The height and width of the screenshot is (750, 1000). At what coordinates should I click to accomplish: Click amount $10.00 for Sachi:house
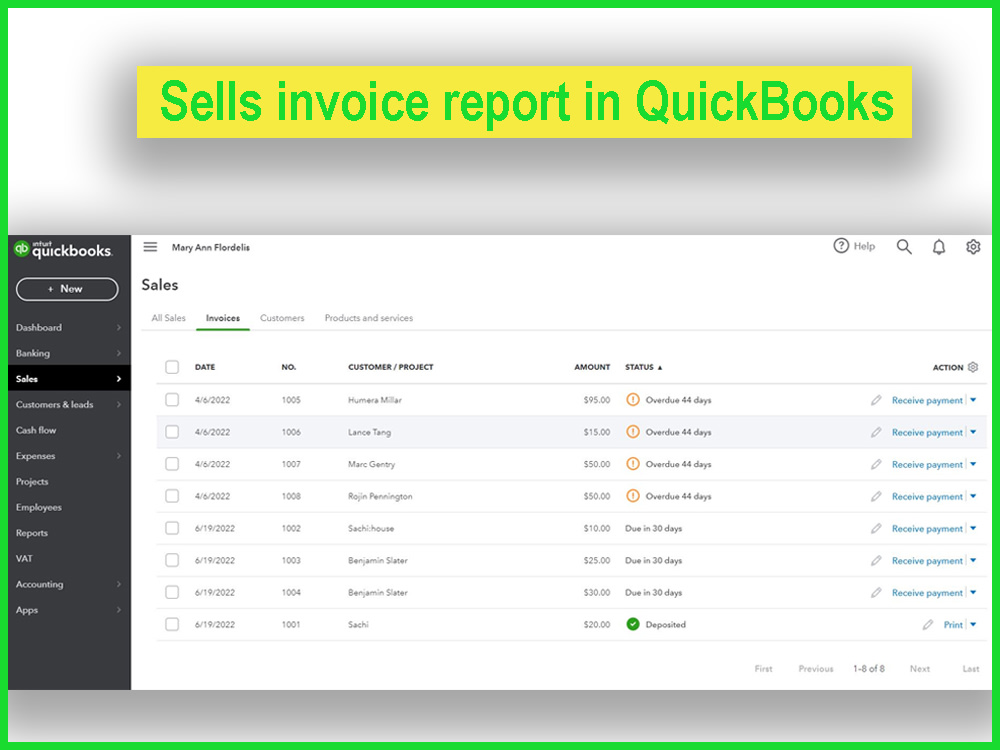pyautogui.click(x=596, y=528)
